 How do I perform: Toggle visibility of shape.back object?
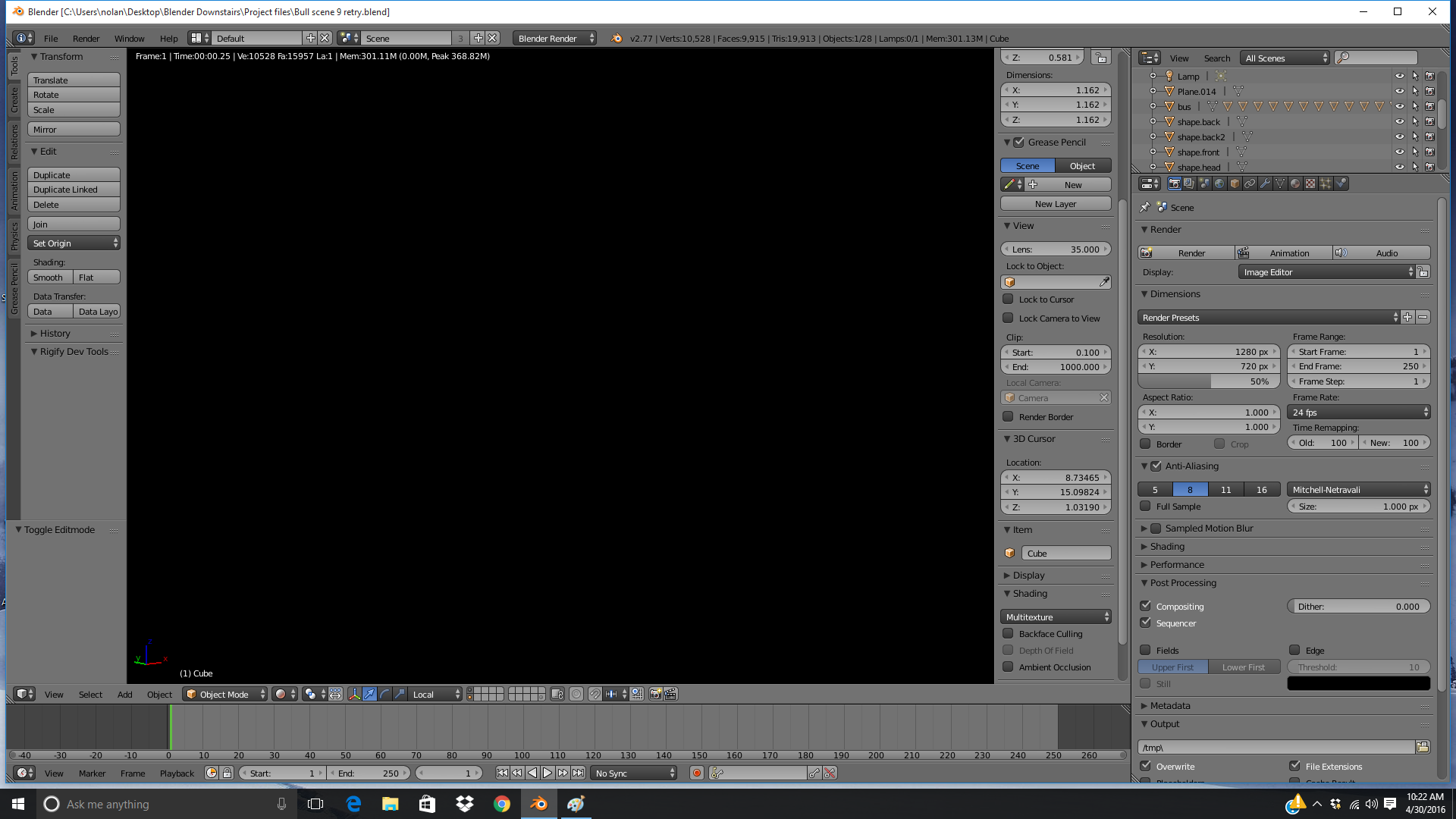pyautogui.click(x=1400, y=121)
